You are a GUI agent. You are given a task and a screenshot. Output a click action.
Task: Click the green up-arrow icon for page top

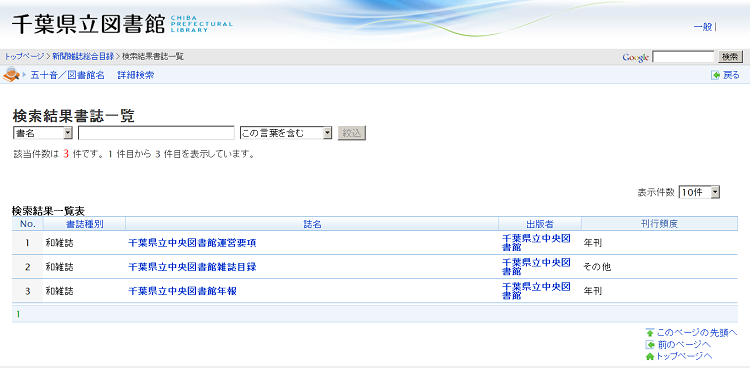[x=650, y=333]
